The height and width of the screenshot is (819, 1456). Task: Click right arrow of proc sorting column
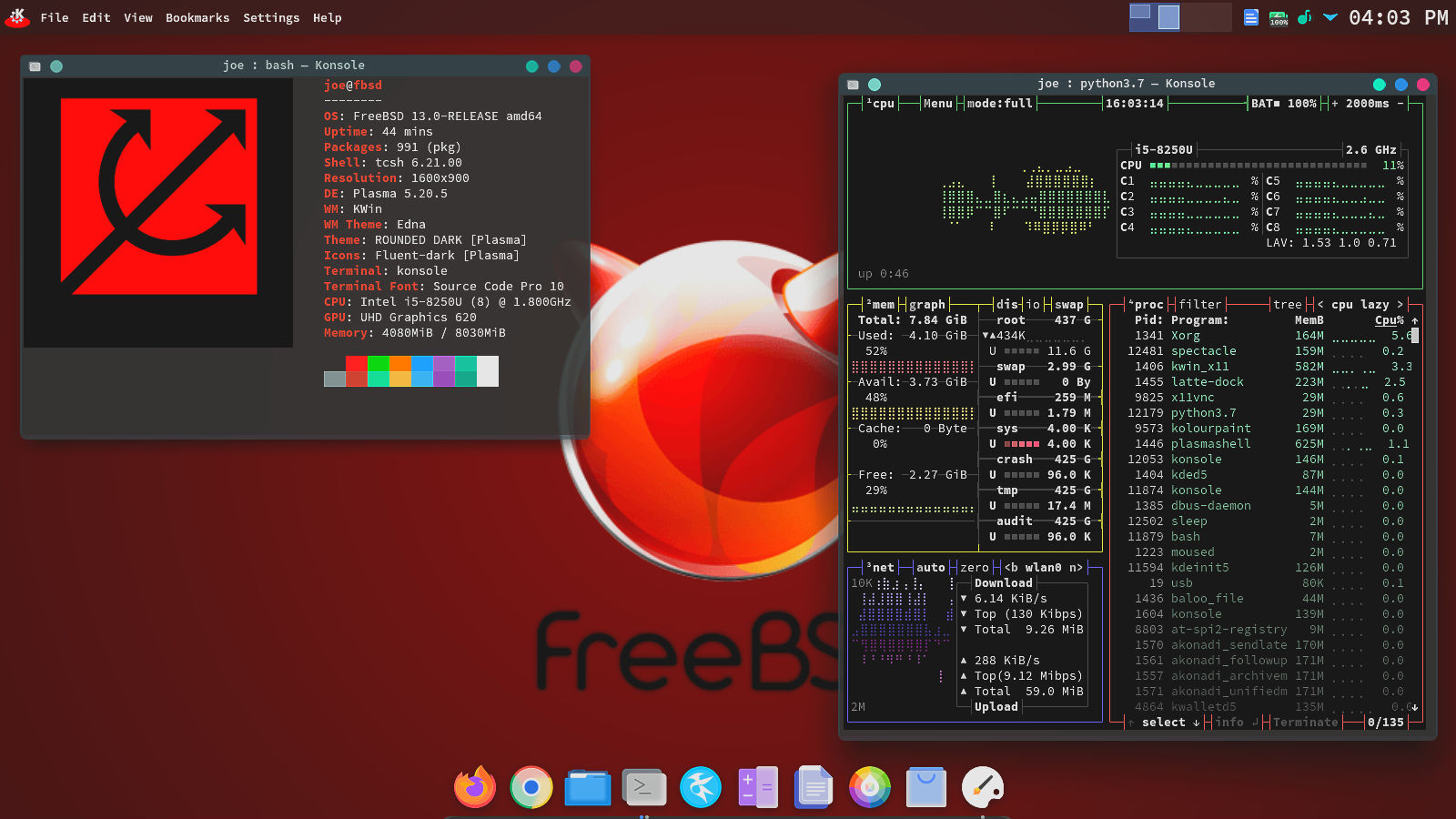coord(1400,305)
